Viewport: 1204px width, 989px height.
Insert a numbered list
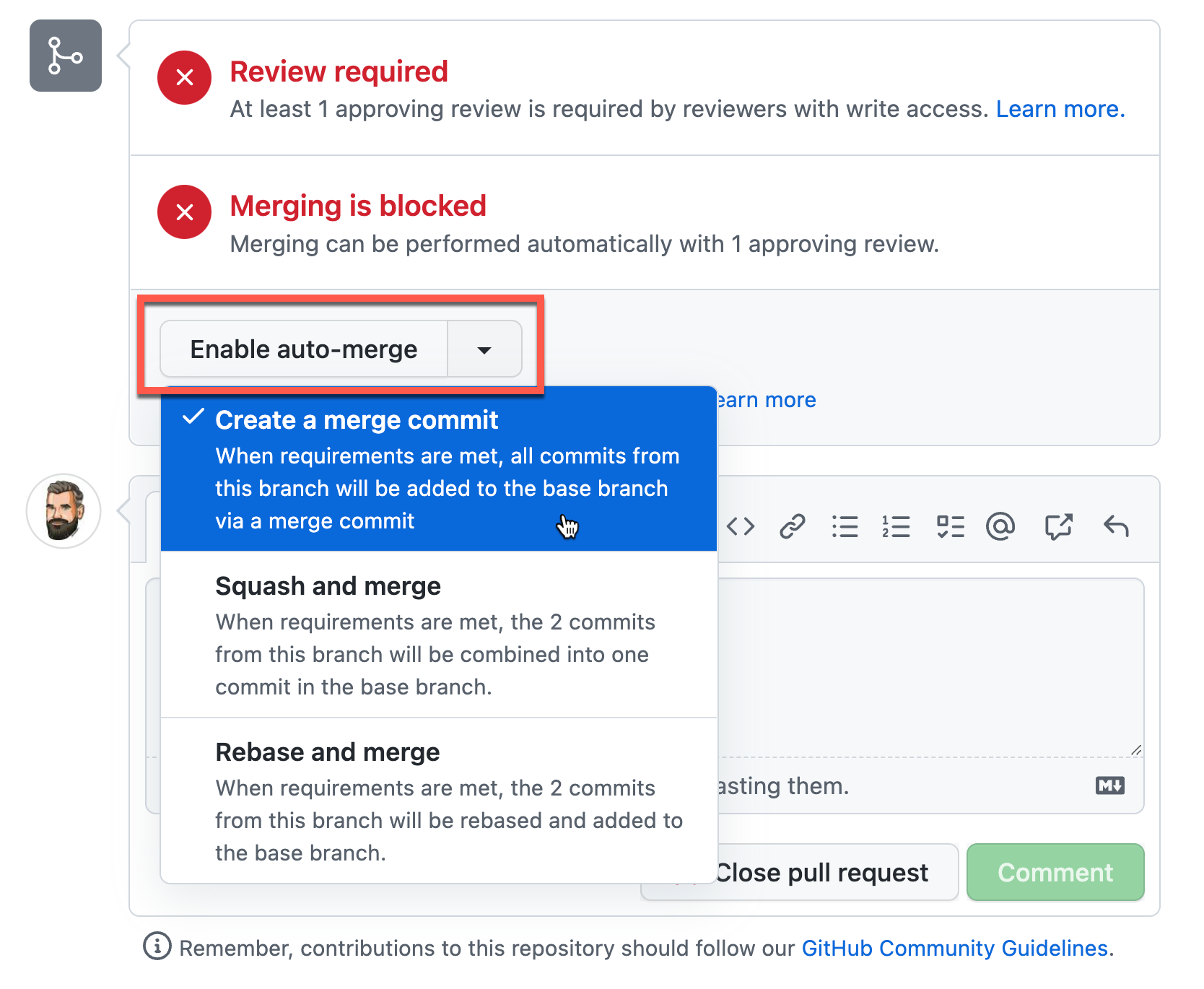pyautogui.click(x=896, y=526)
